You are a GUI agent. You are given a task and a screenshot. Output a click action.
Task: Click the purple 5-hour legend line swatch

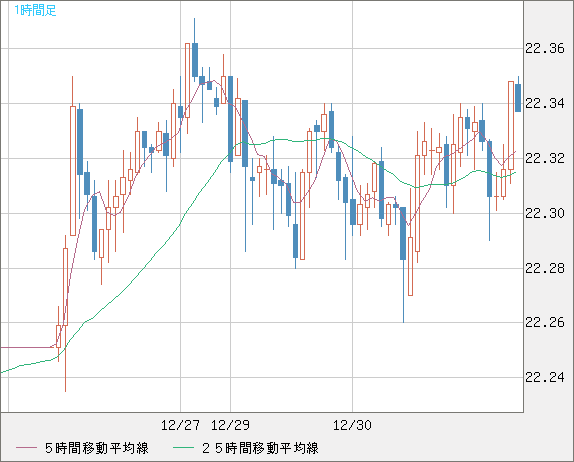pyautogui.click(x=26, y=448)
